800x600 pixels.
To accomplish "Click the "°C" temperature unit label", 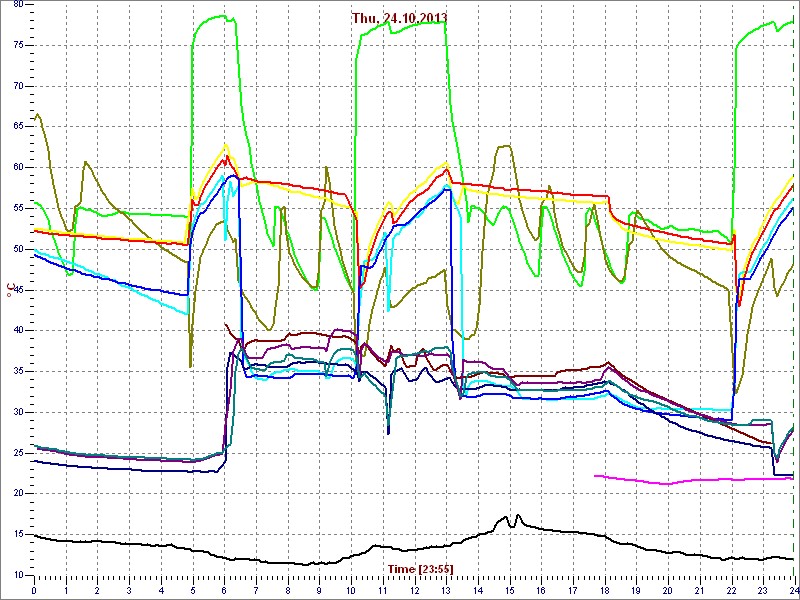I will [x=9, y=290].
